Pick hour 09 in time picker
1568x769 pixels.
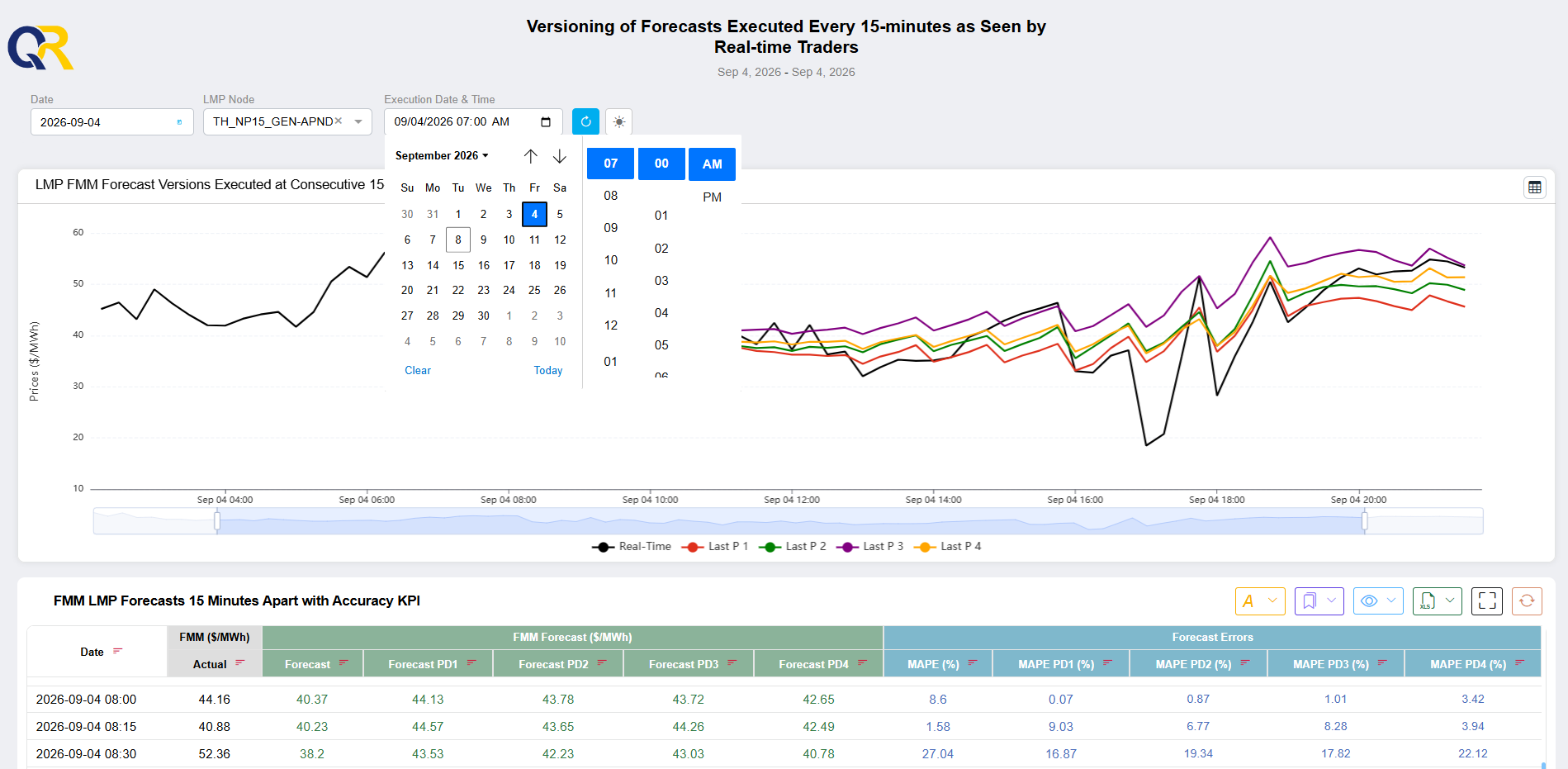click(611, 228)
